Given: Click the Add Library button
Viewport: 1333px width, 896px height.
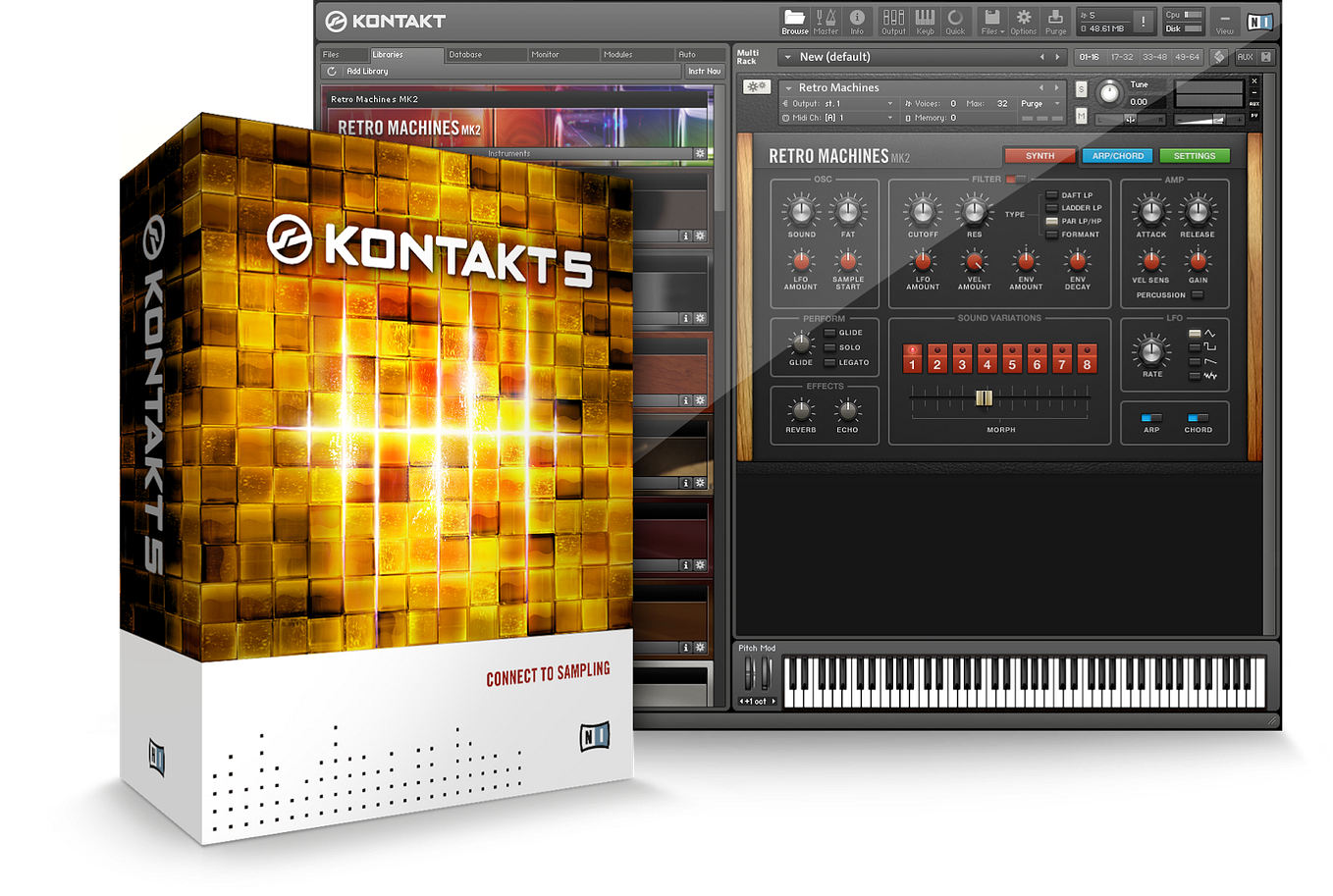Looking at the screenshot, I should click(x=367, y=71).
